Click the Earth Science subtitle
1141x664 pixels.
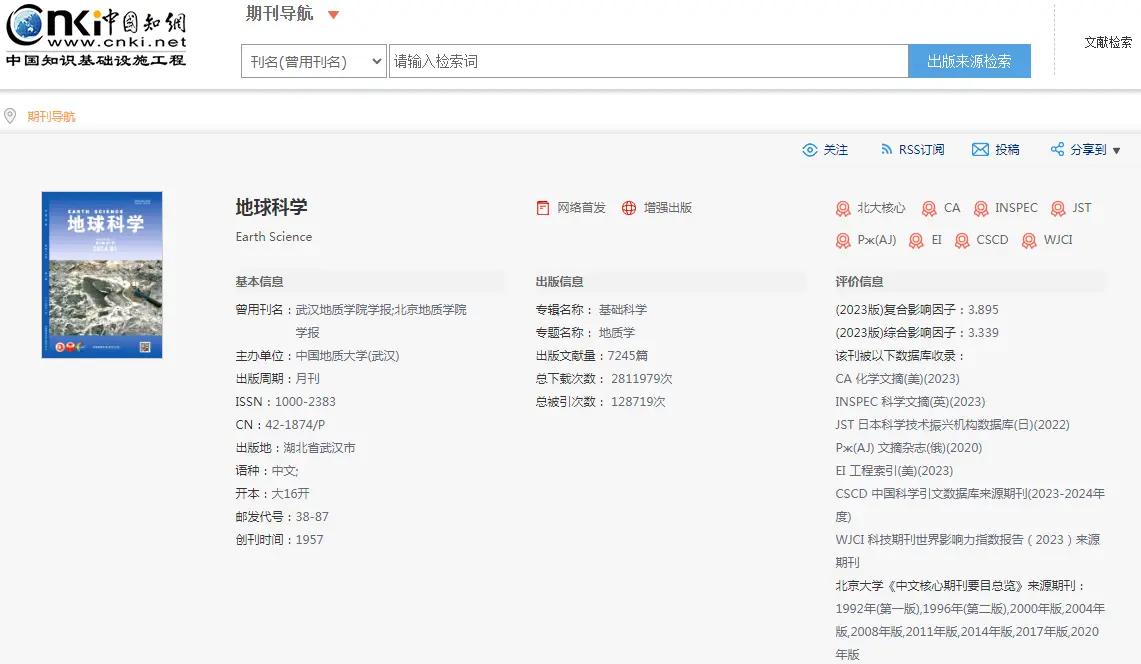click(274, 237)
